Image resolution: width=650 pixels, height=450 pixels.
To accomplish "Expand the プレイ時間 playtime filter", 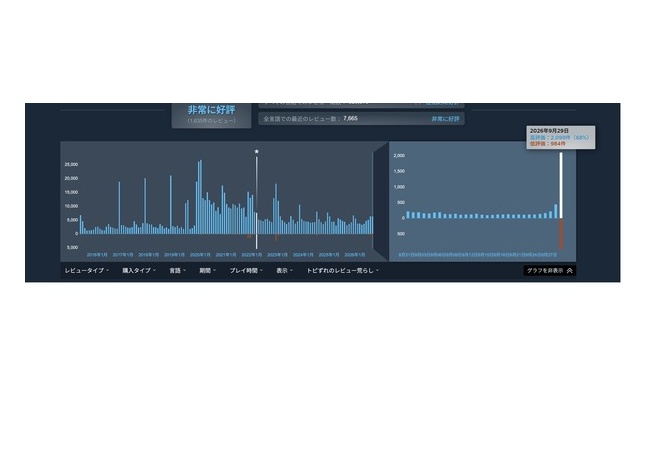I will pos(246,271).
